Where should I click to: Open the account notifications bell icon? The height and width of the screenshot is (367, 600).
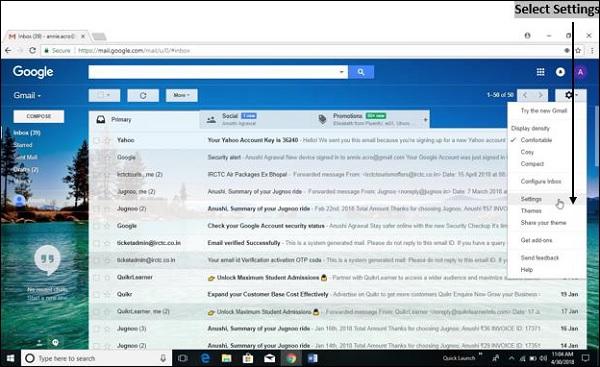click(x=560, y=72)
